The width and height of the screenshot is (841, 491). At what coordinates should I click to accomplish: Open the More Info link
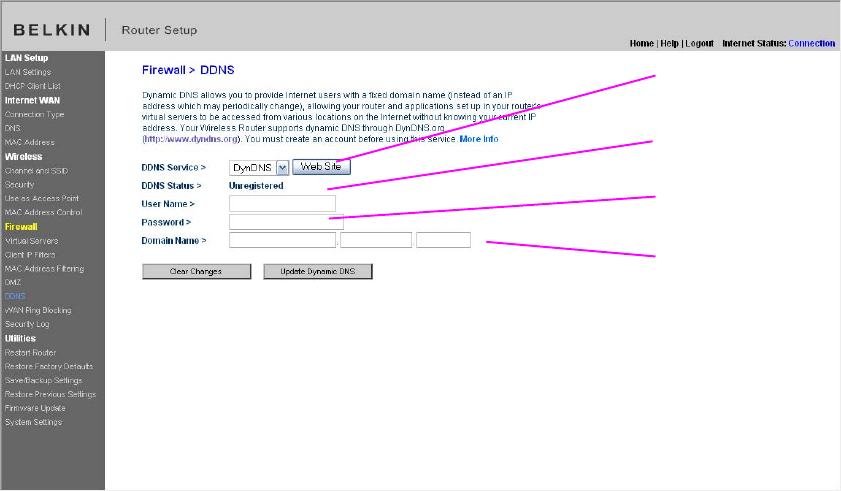point(479,139)
